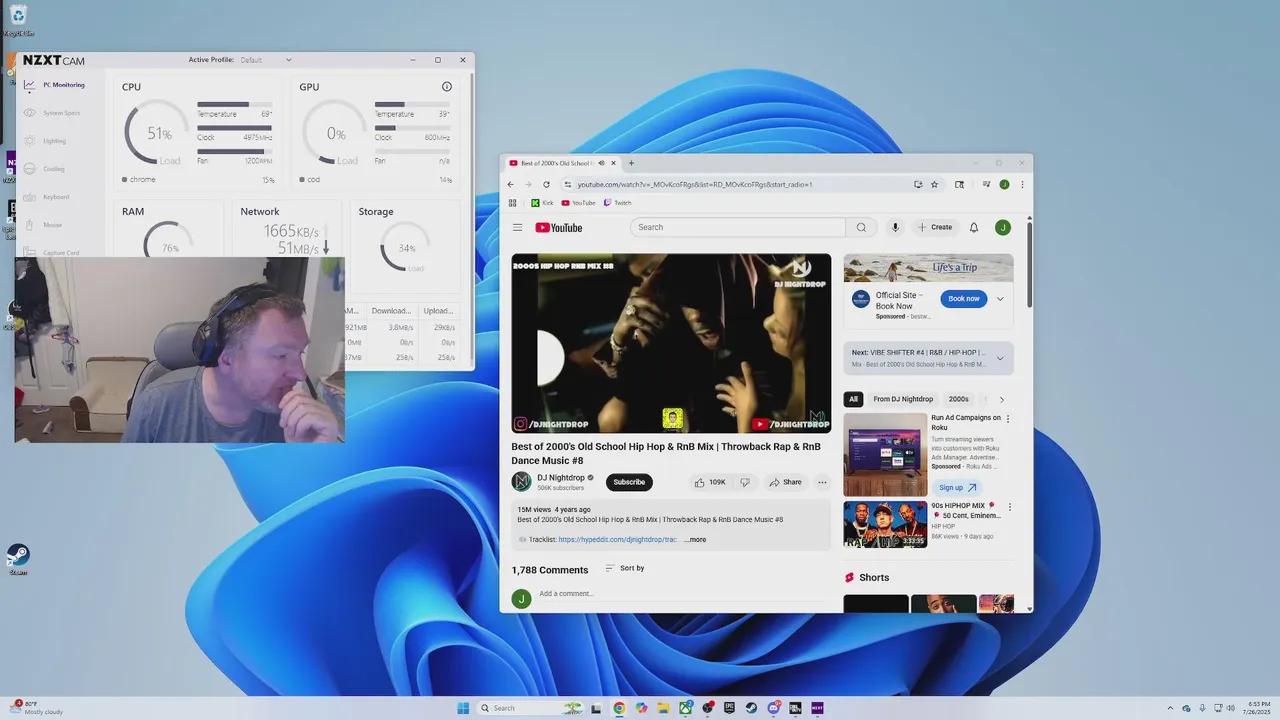1280x720 pixels.
Task: Click the YouTube logo
Action: [559, 227]
